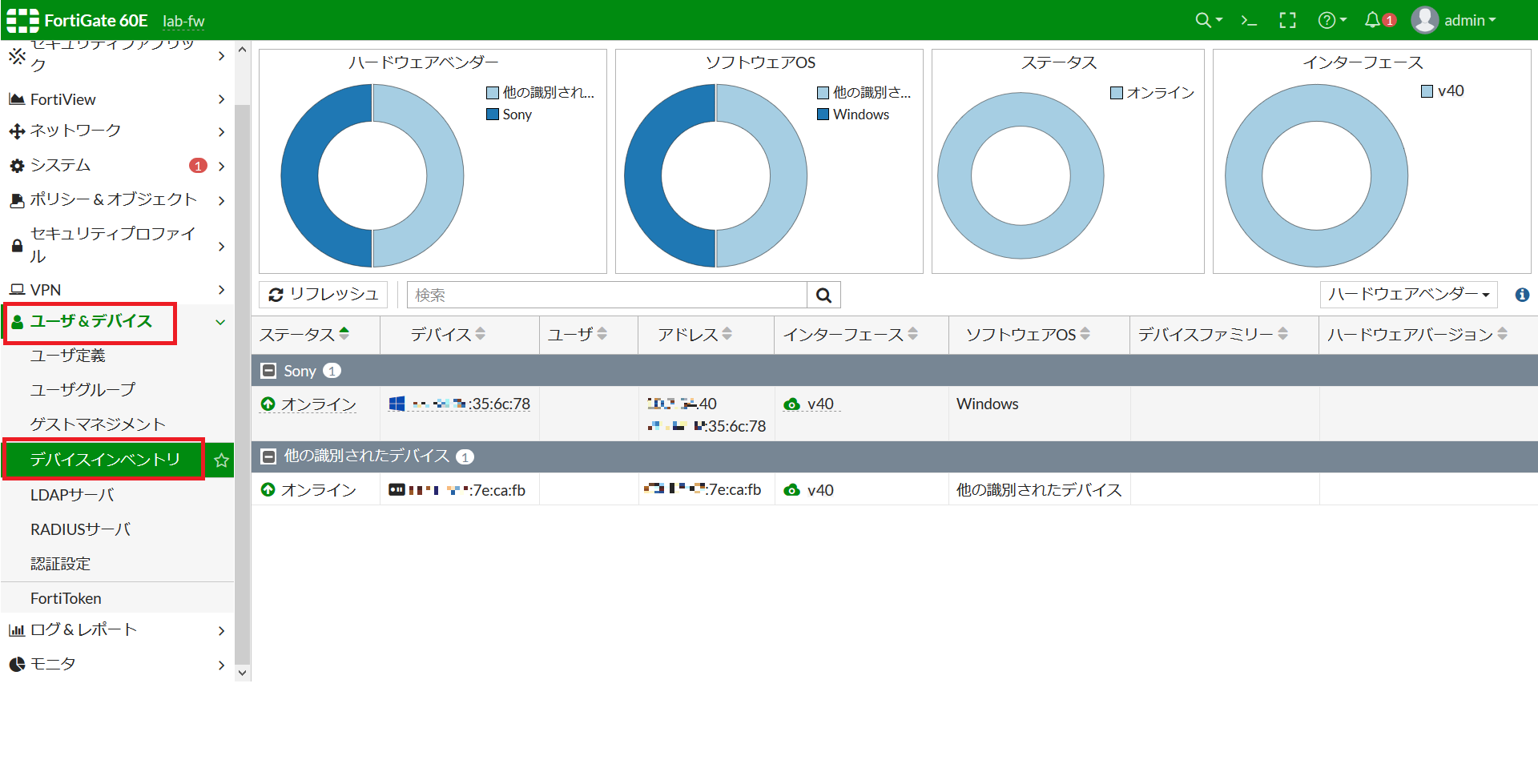
Task: Open the search icon in top bar
Action: [1208, 20]
